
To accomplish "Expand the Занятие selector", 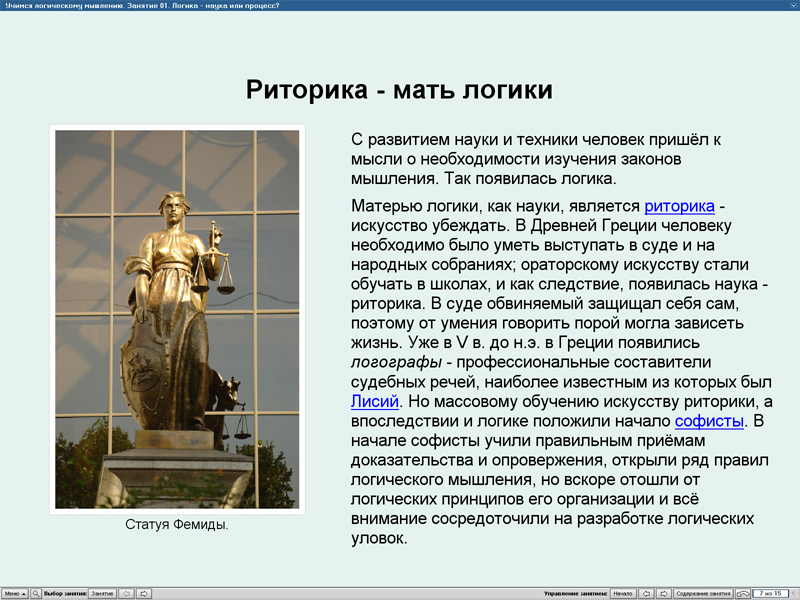I will (102, 593).
